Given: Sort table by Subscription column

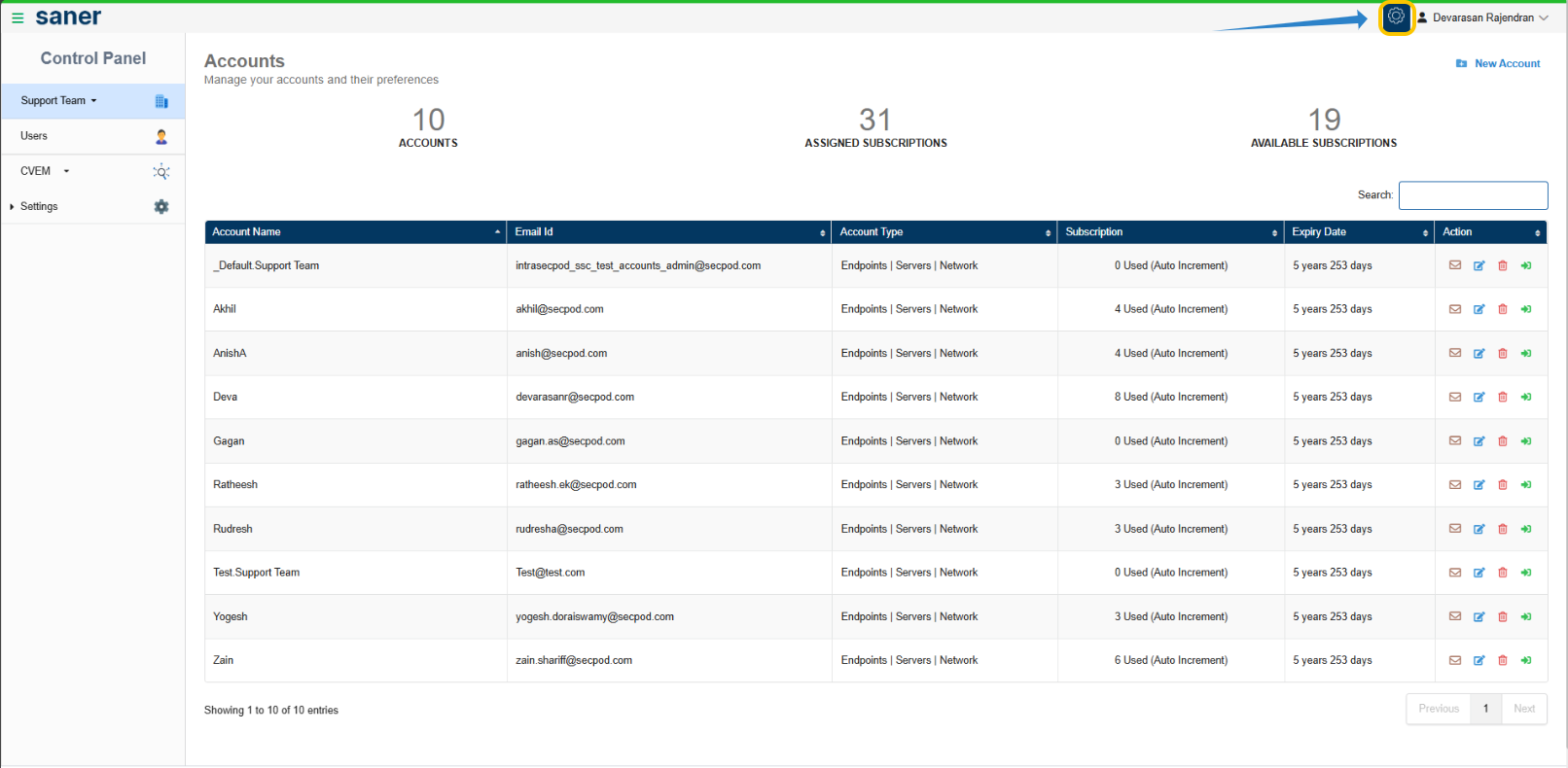Looking at the screenshot, I should (1171, 232).
